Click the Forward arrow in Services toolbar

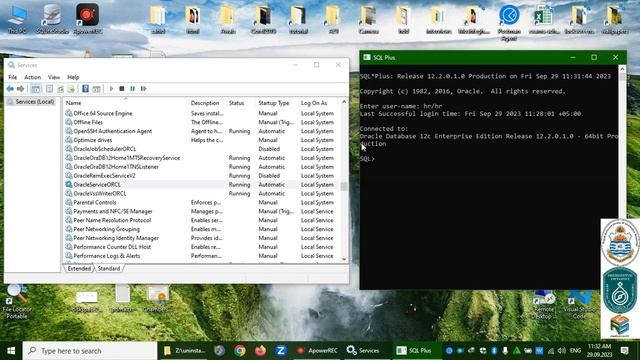20,89
